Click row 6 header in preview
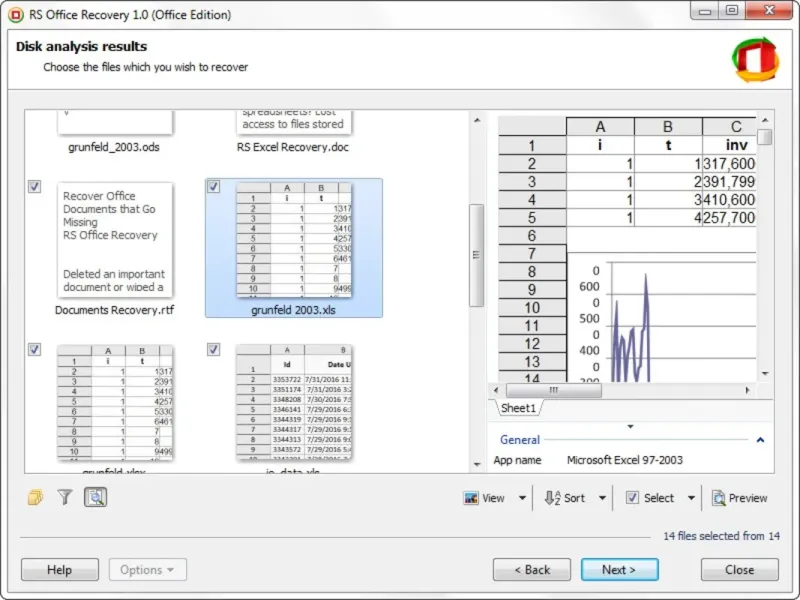Screen dimensions: 800x600 (532, 236)
